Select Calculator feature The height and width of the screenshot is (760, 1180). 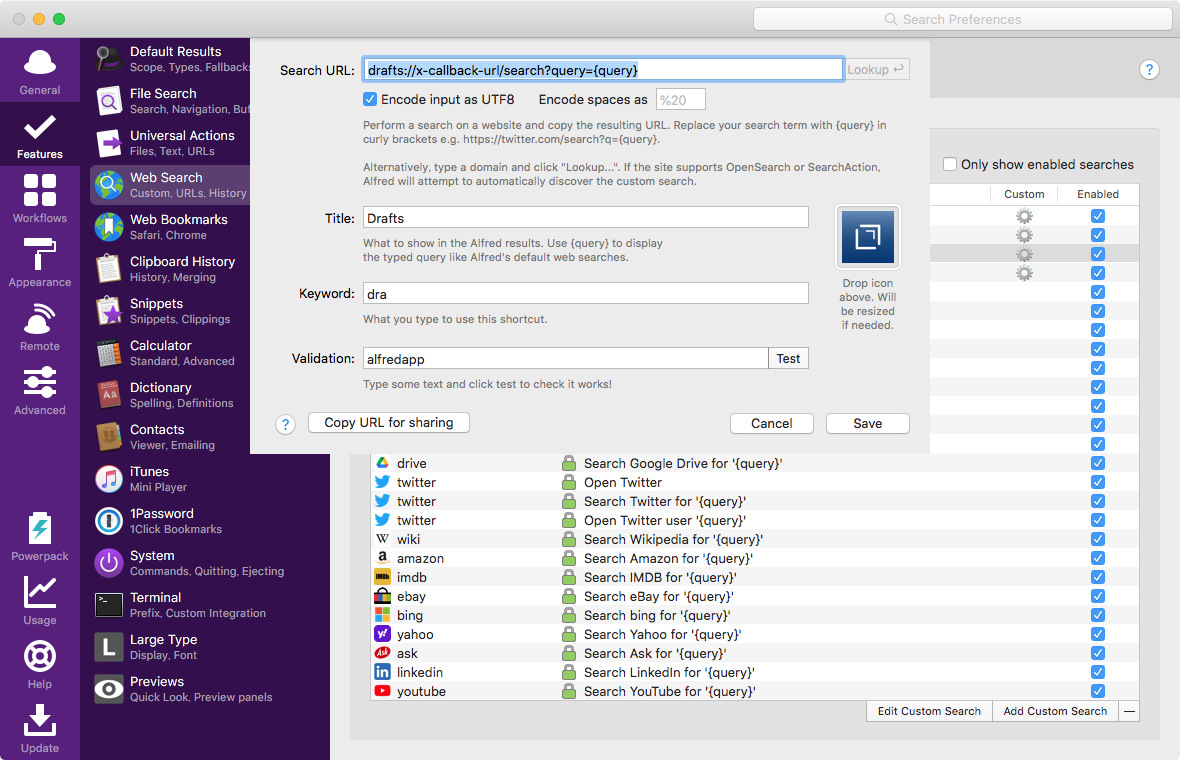[x=170, y=353]
